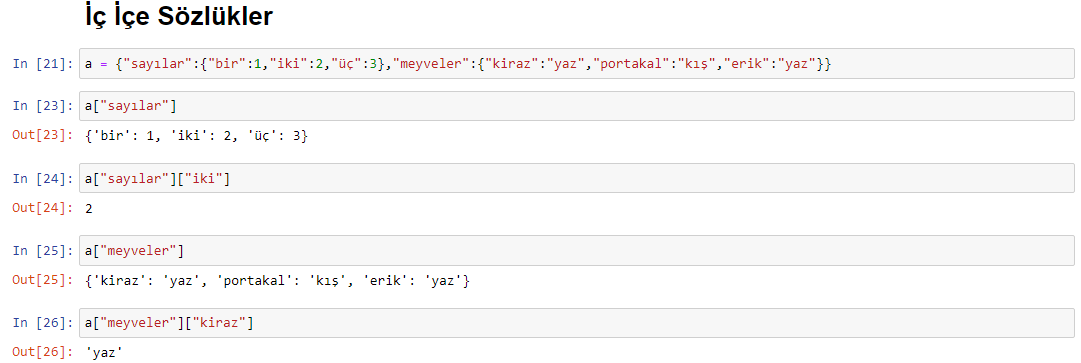Click the Out[25] meyveler dictionary output
Viewport: 1081px width, 363px height.
(277, 280)
